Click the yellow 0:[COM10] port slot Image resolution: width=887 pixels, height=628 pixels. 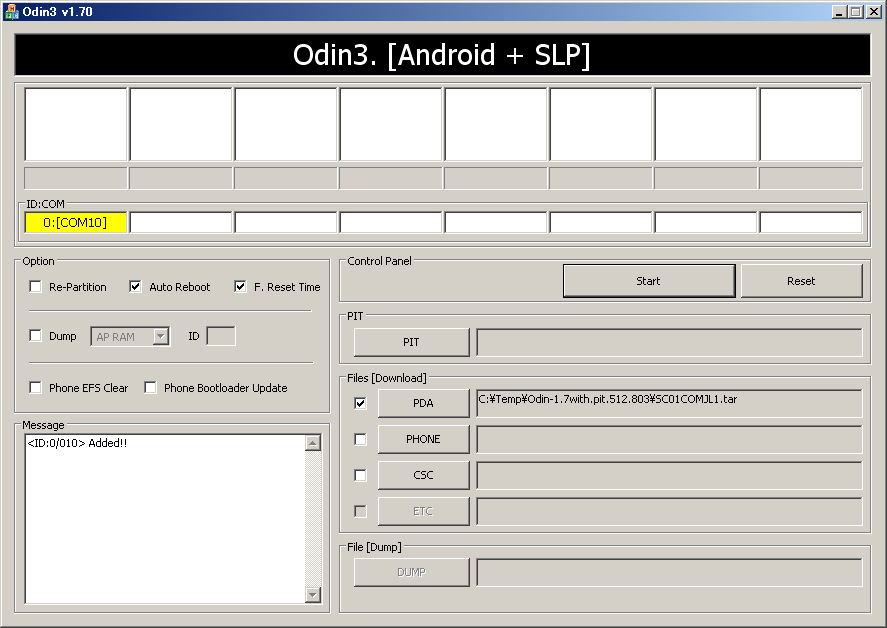point(75,222)
